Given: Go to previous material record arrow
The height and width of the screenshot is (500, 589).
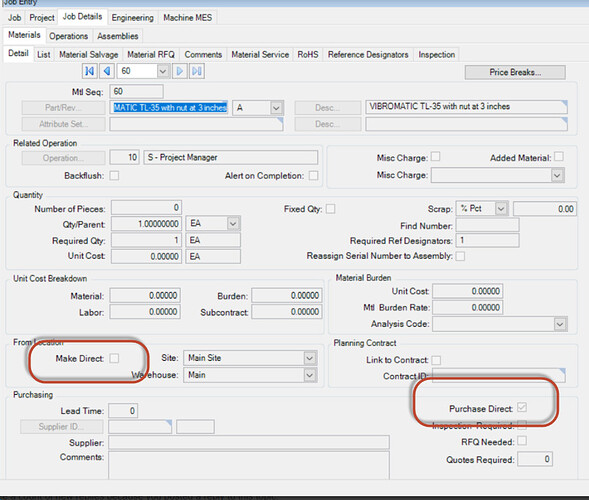Looking at the screenshot, I should click(107, 71).
